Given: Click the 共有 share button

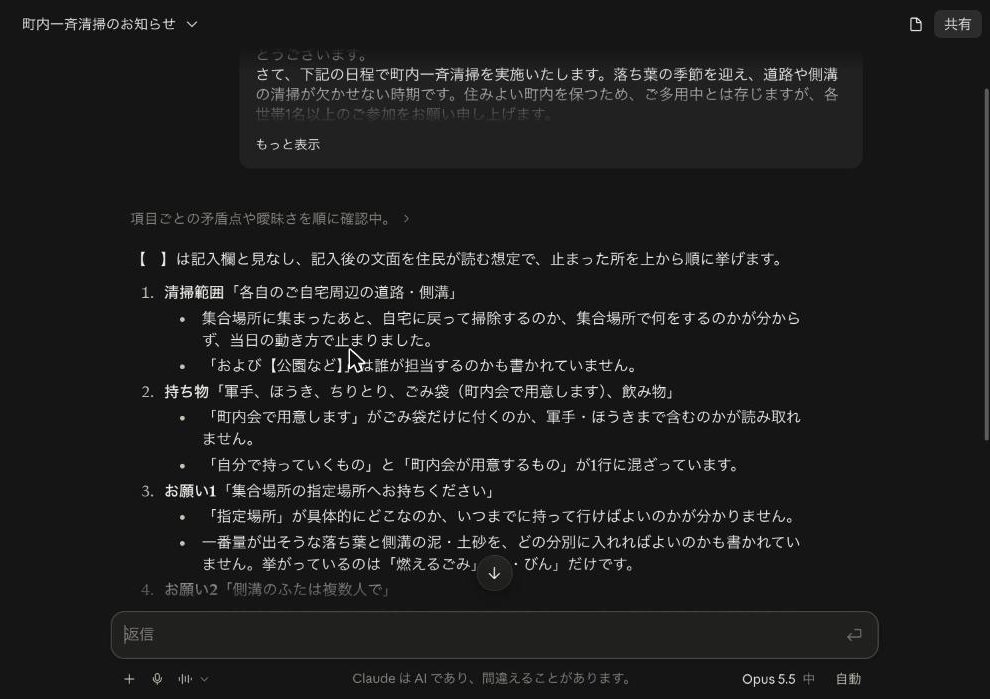Looking at the screenshot, I should (957, 25).
